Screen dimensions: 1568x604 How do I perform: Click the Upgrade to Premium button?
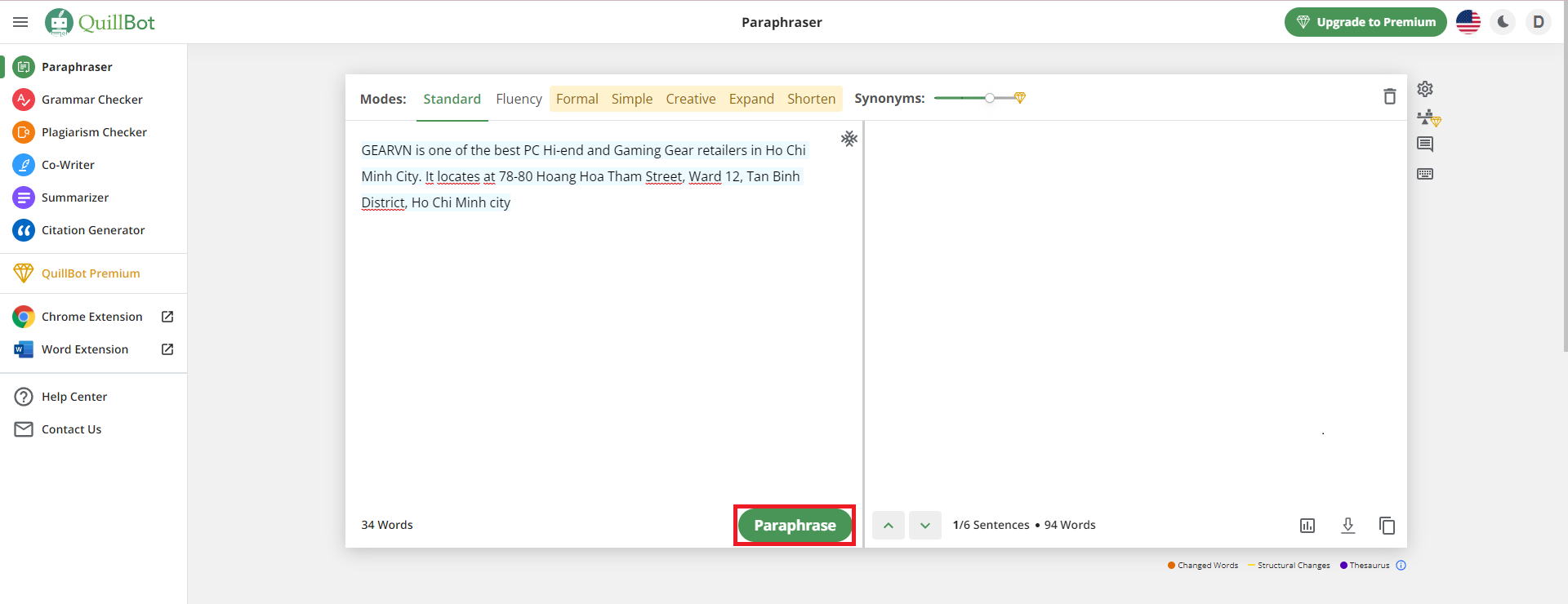pos(1365,22)
